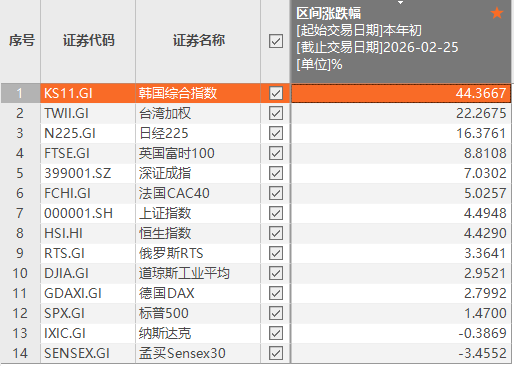514x366 pixels.
Task: Click the orange star favorite icon
Action: (x=497, y=13)
